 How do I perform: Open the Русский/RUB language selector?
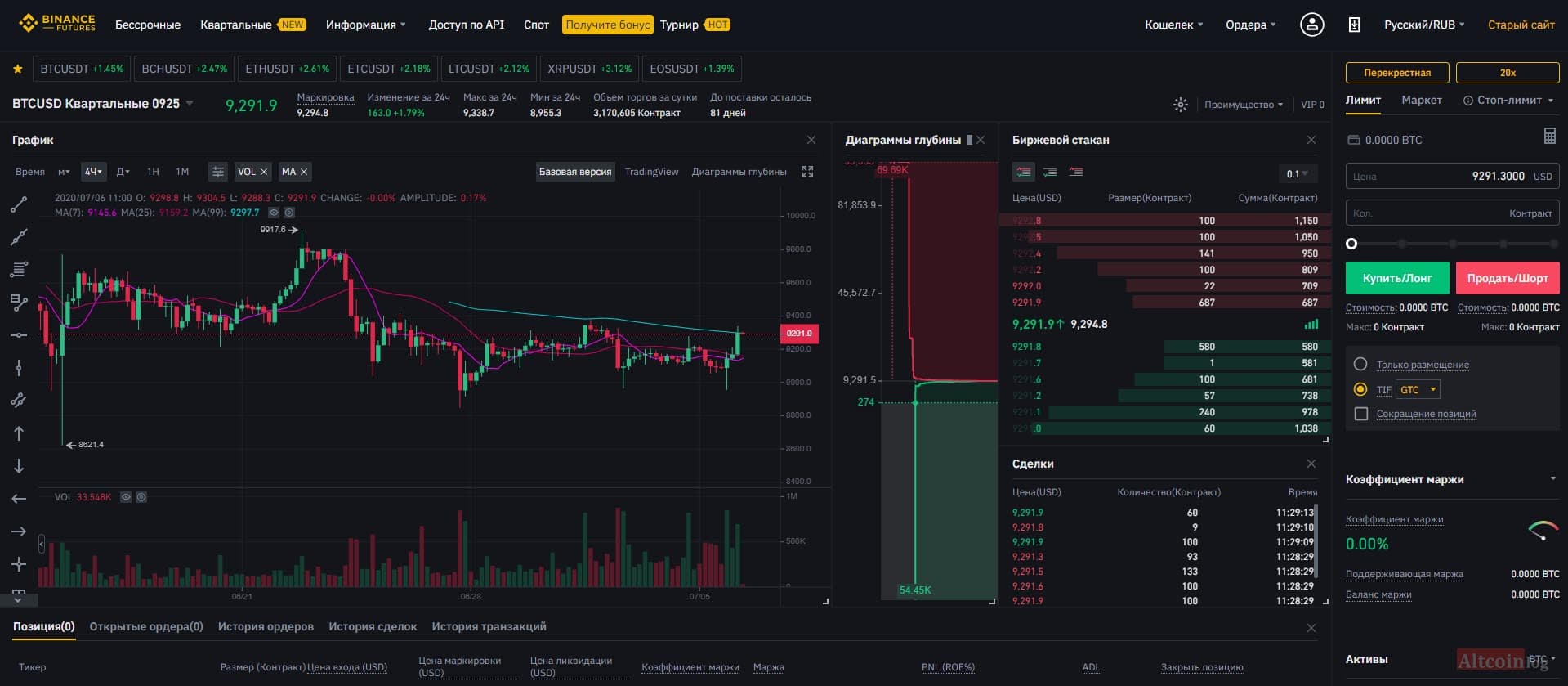[1424, 25]
